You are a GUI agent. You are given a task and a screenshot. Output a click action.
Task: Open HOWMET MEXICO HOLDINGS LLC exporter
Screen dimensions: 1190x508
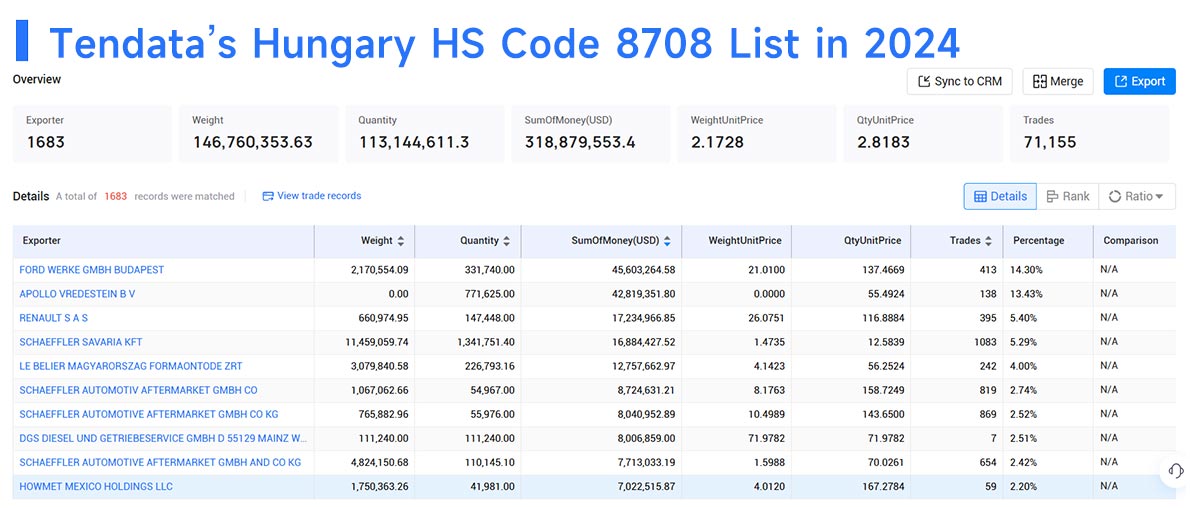coord(96,486)
